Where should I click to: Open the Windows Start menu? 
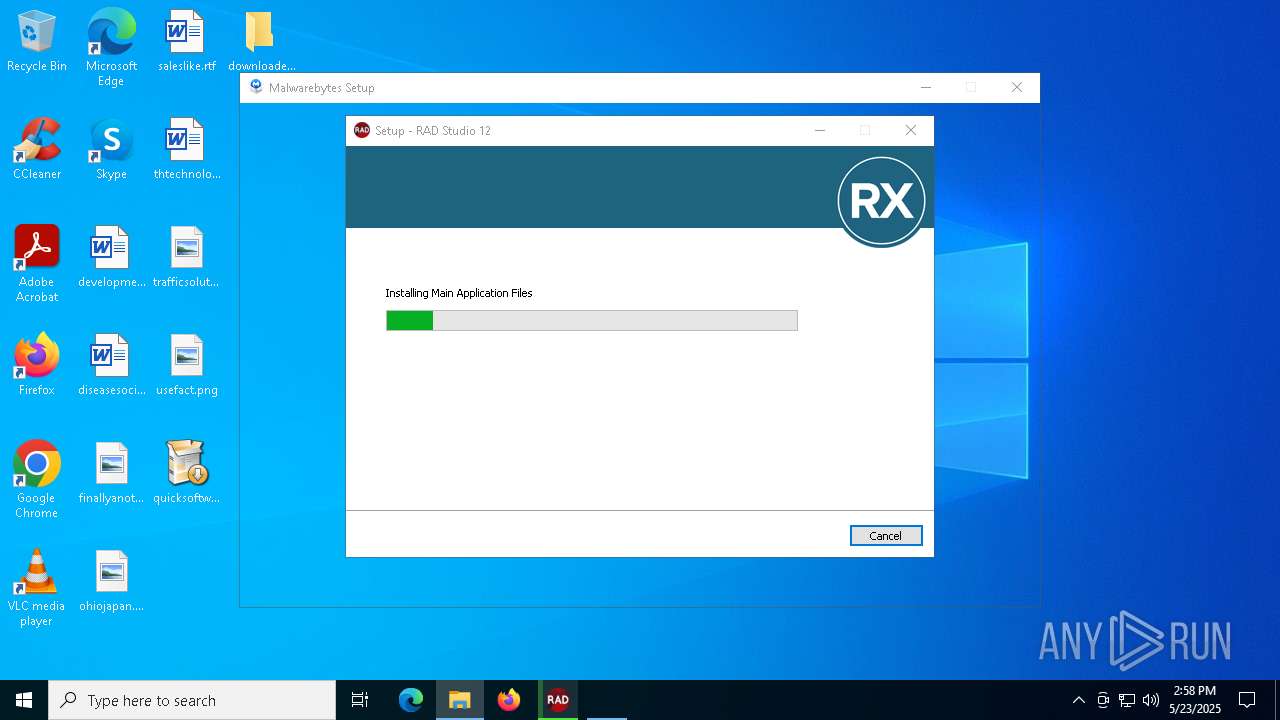(24, 700)
